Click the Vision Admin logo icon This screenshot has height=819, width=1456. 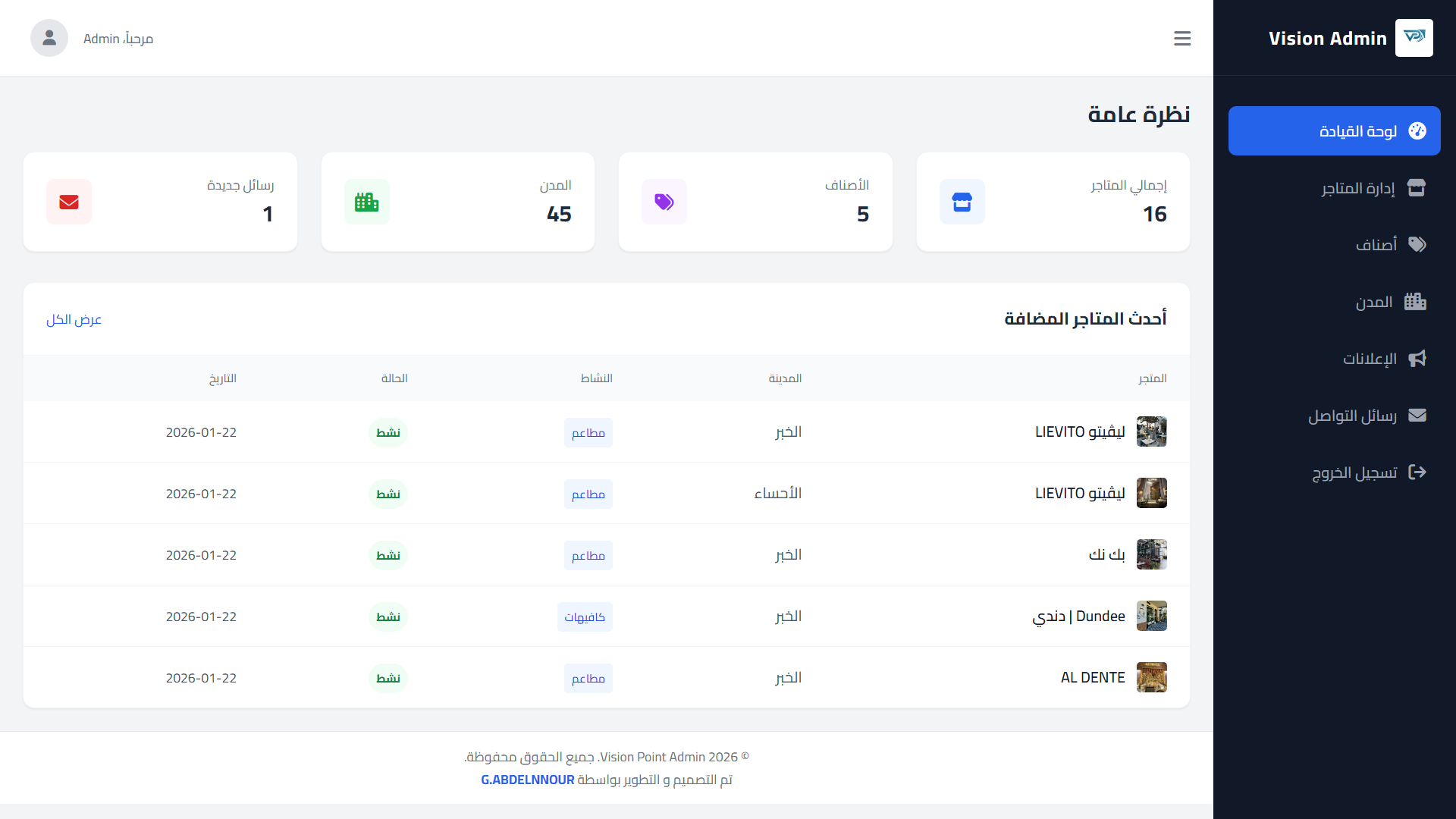(x=1414, y=38)
